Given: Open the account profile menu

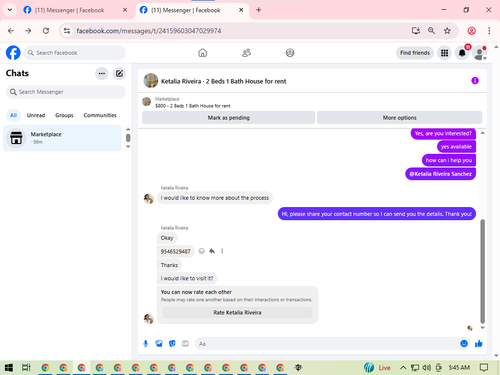Looking at the screenshot, I should (x=479, y=53).
